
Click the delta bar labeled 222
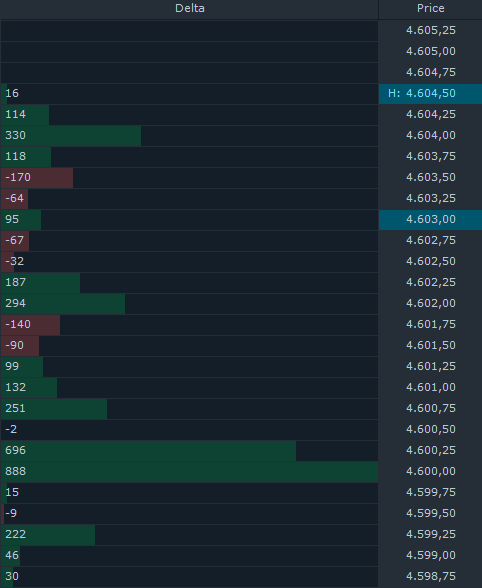pyautogui.click(x=48, y=534)
